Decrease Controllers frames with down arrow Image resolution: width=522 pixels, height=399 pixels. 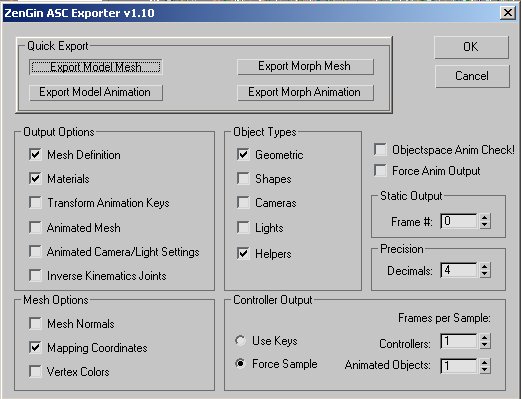point(485,345)
